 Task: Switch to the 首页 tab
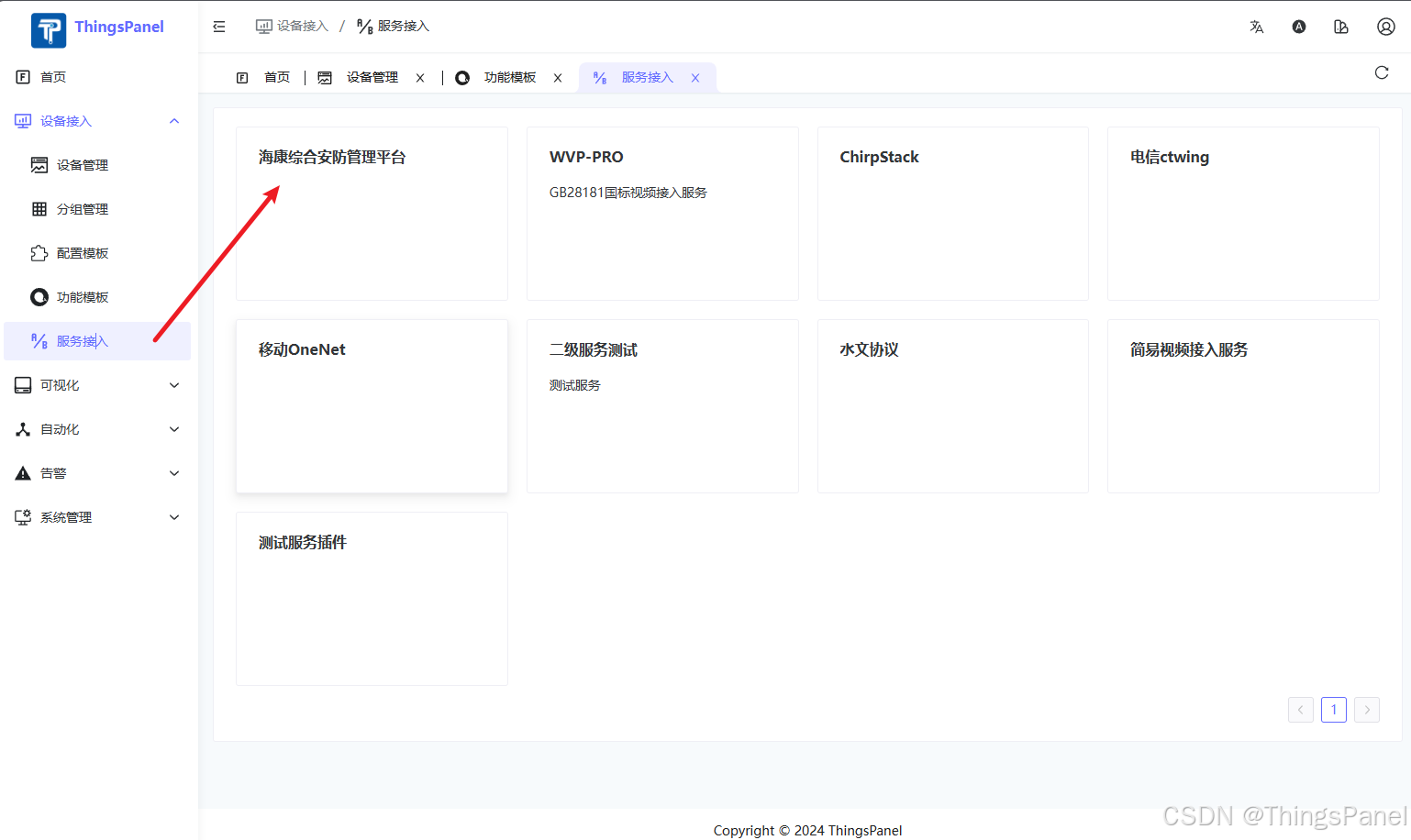[263, 78]
